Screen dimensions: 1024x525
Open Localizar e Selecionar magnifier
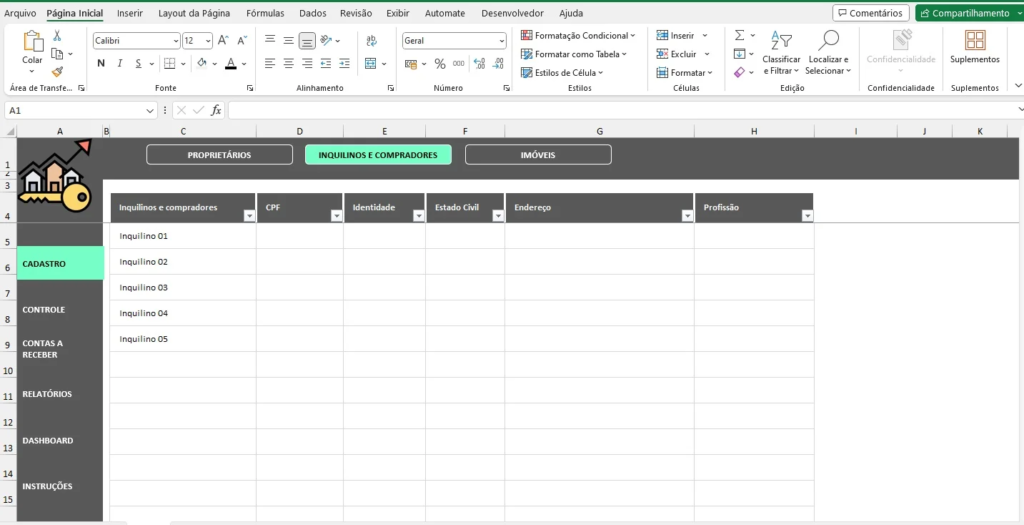828,51
